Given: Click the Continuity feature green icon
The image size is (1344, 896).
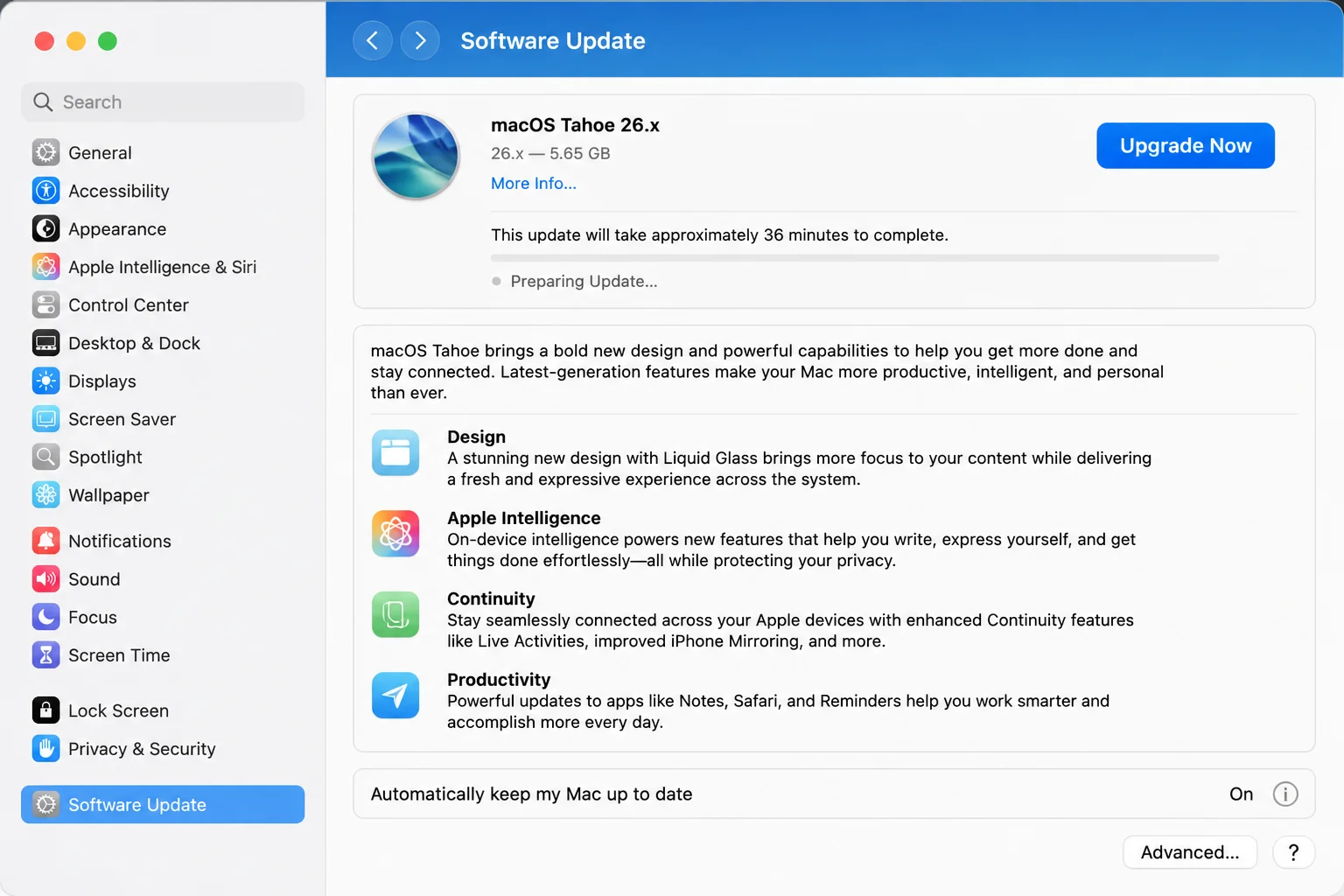Looking at the screenshot, I should [x=395, y=614].
